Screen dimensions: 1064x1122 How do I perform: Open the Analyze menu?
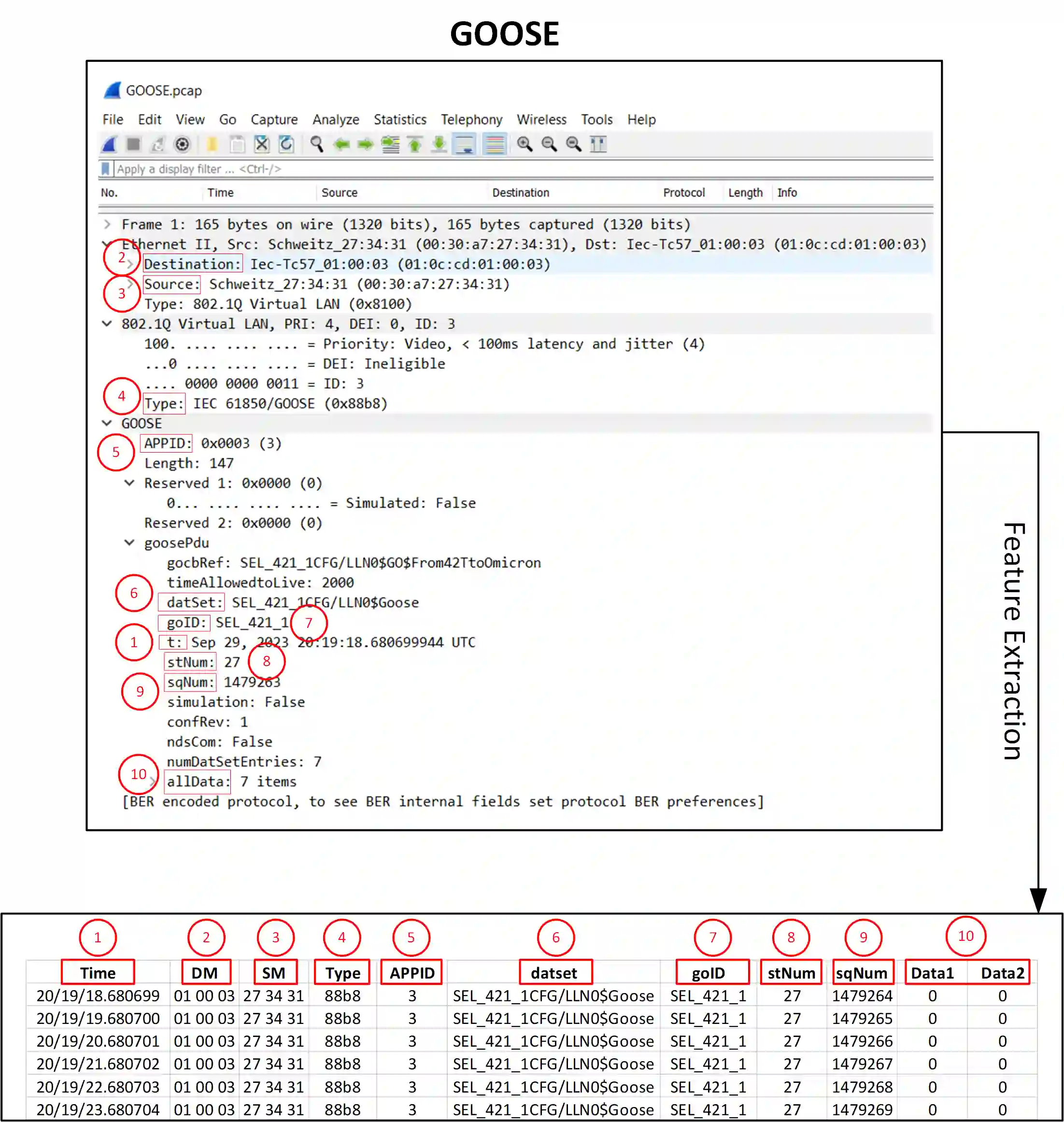click(336, 120)
